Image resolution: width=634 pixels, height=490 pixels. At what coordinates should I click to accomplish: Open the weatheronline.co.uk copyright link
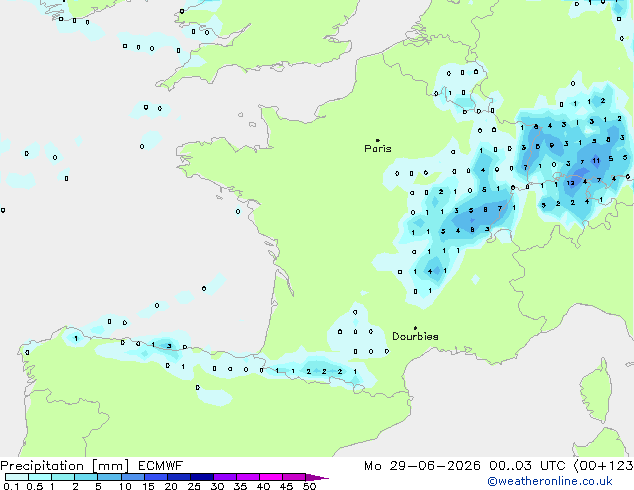click(550, 481)
